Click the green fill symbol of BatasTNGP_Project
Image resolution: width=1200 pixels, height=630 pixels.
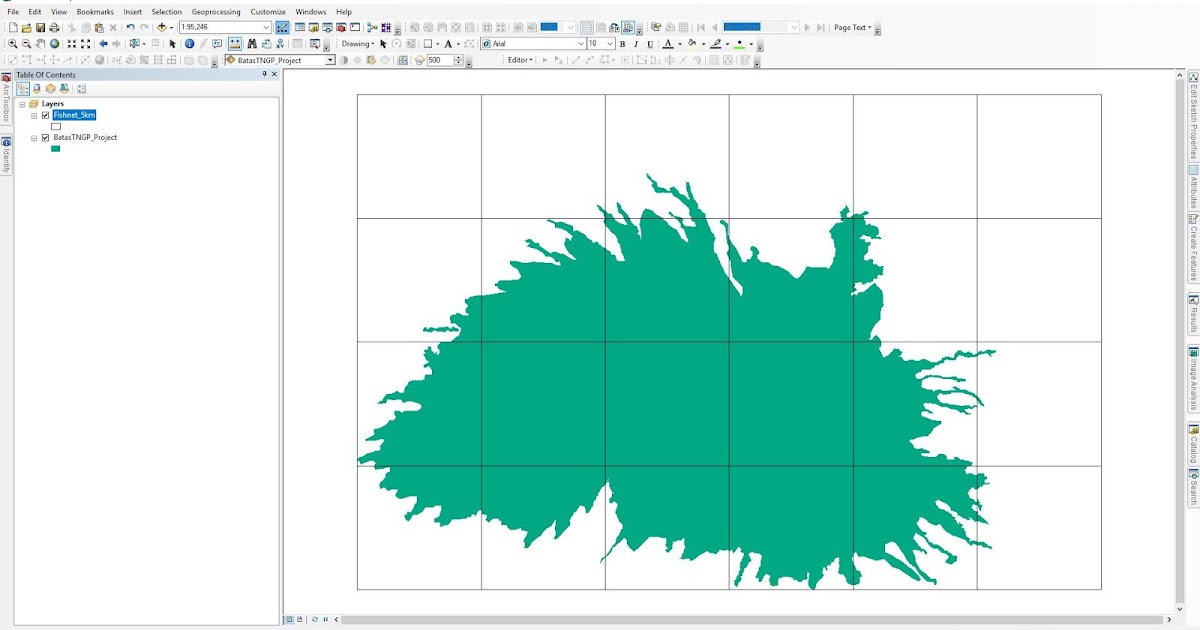click(56, 148)
